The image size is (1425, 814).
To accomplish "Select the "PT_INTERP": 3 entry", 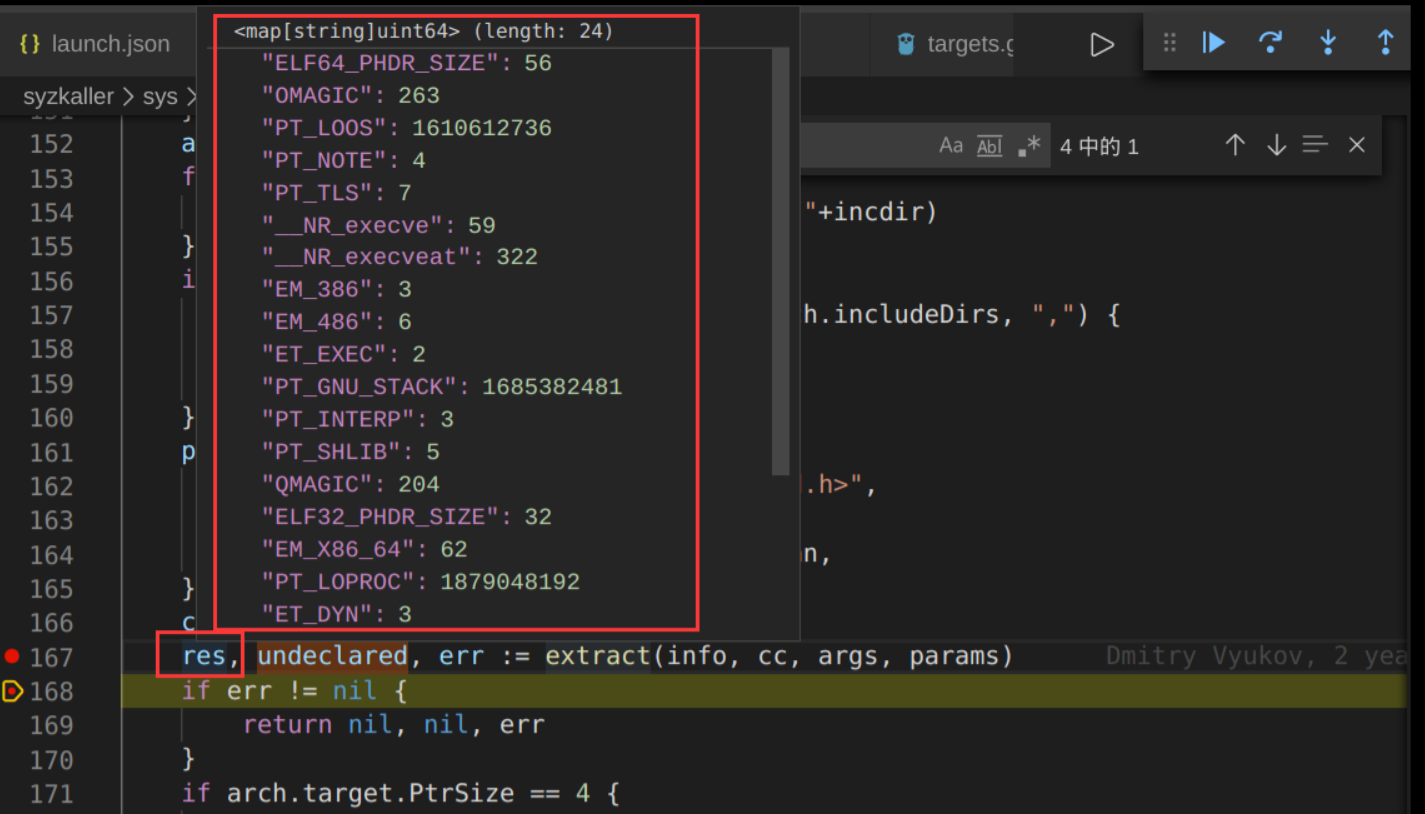I will tap(358, 419).
